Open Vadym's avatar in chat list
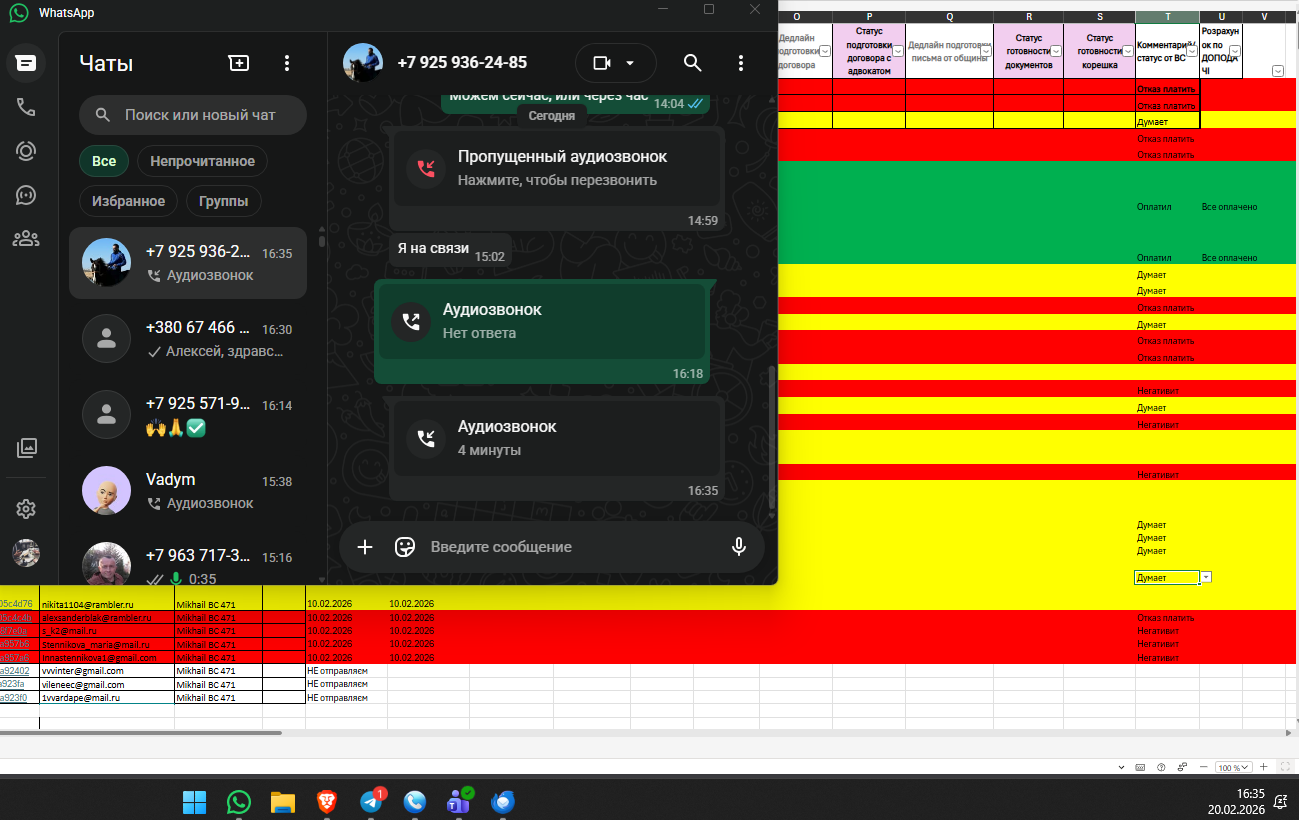The image size is (1299, 820). [x=106, y=491]
